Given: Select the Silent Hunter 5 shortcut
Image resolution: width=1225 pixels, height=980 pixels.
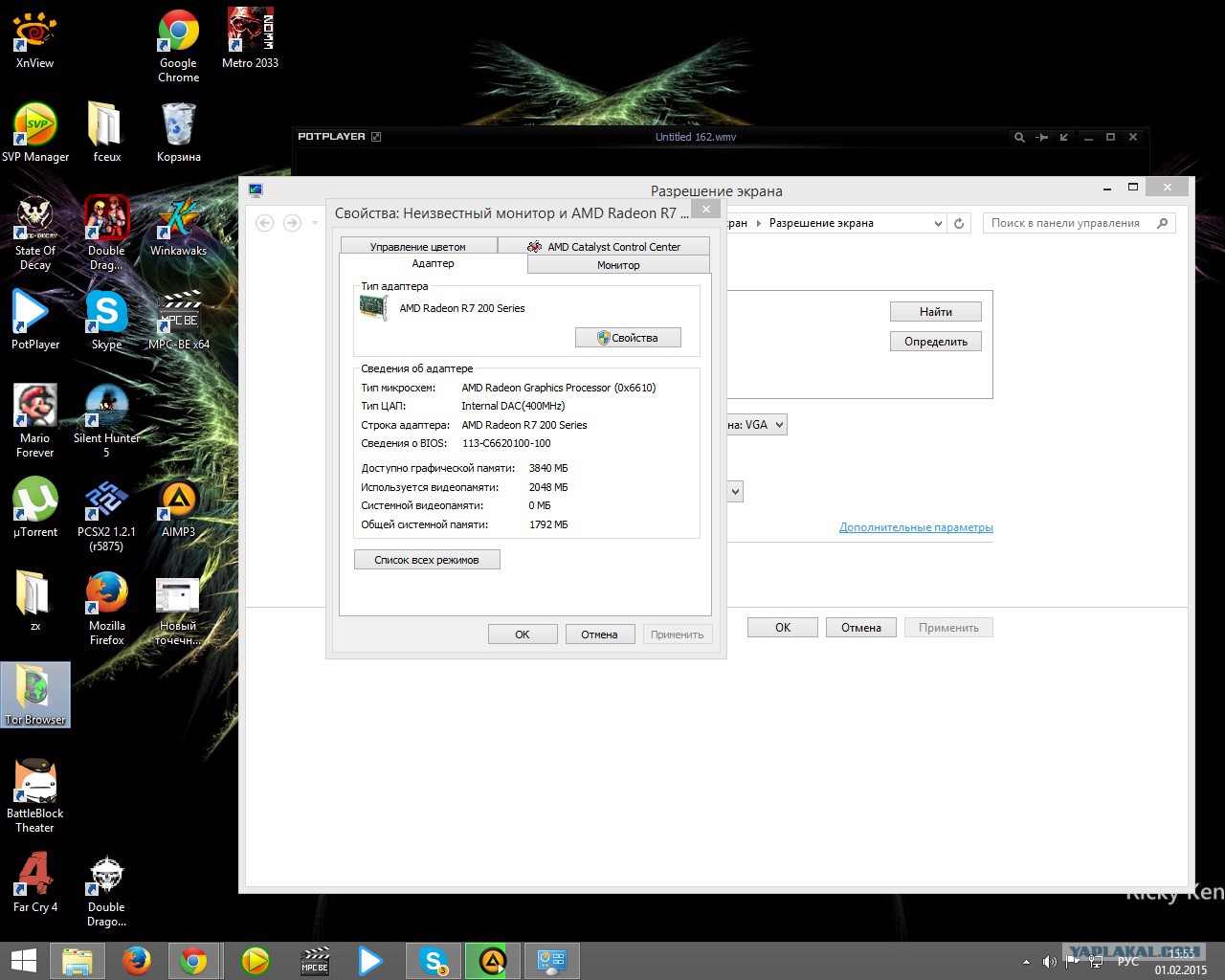Looking at the screenshot, I should coord(106,421).
